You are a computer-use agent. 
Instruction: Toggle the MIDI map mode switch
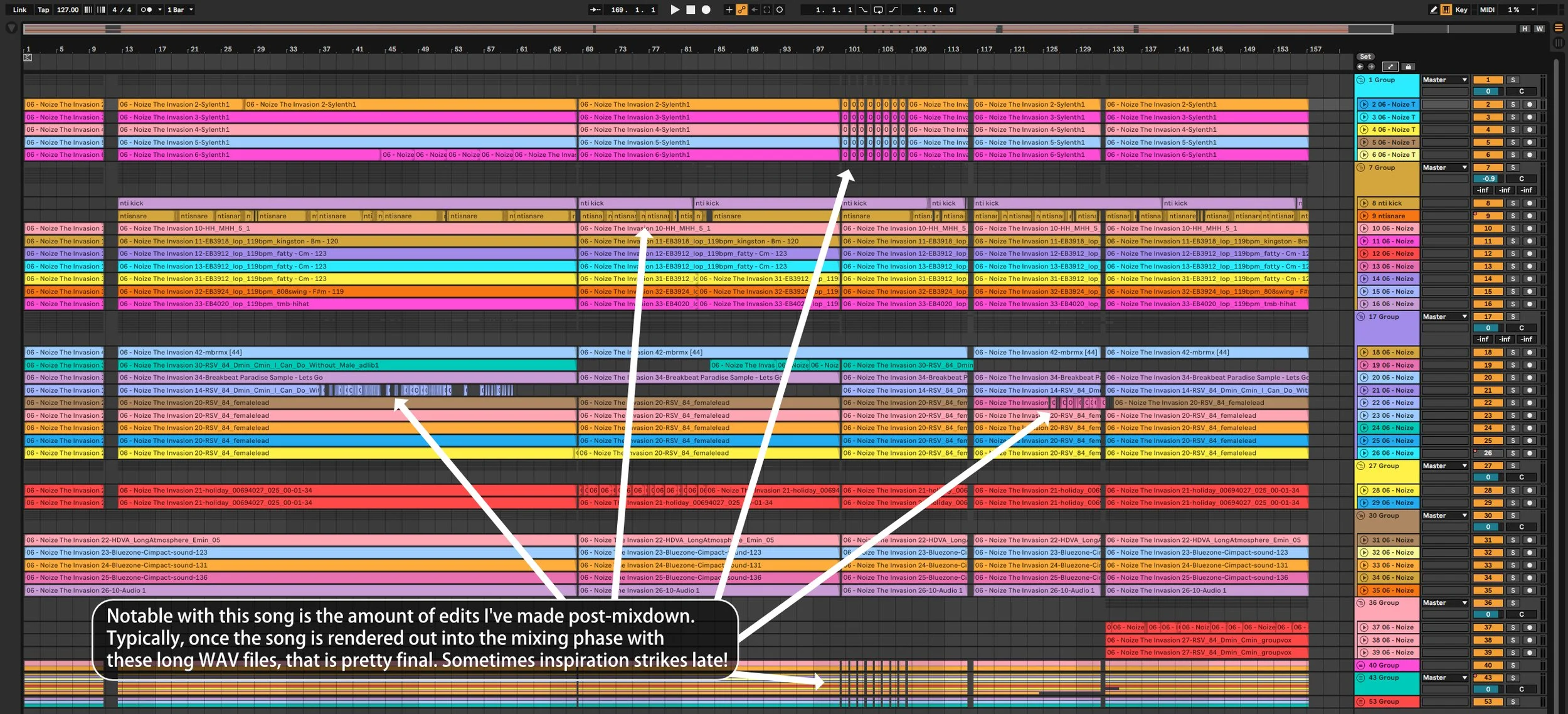1487,9
